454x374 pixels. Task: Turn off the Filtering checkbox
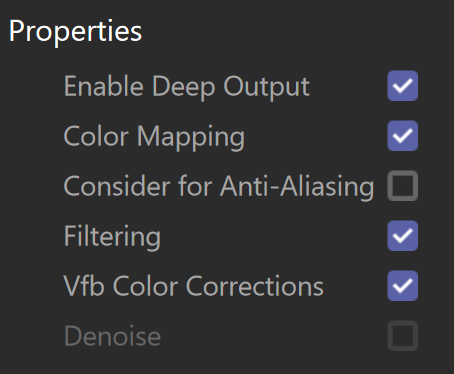pyautogui.click(x=403, y=236)
